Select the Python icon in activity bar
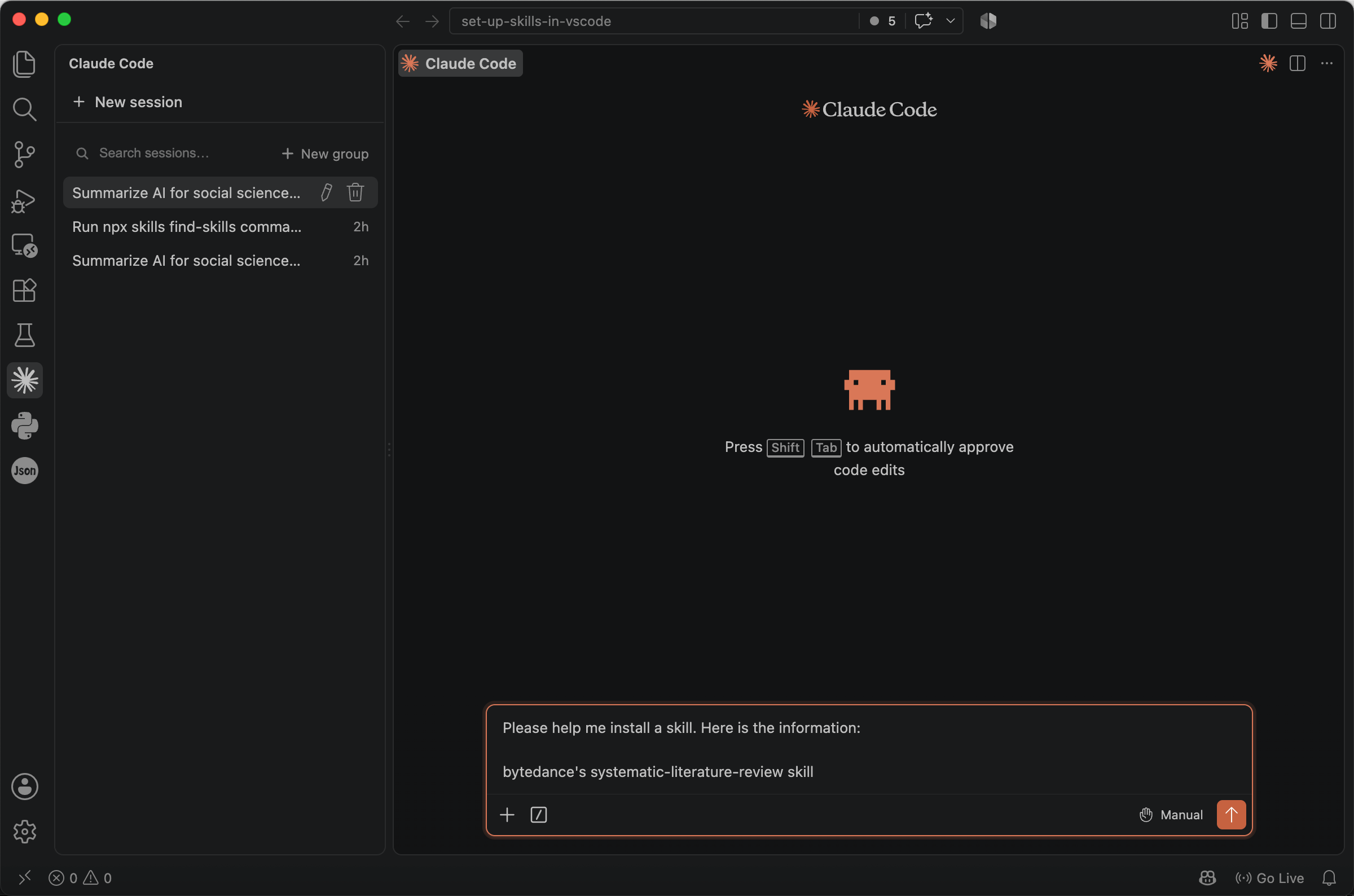The height and width of the screenshot is (896, 1354). 24,426
